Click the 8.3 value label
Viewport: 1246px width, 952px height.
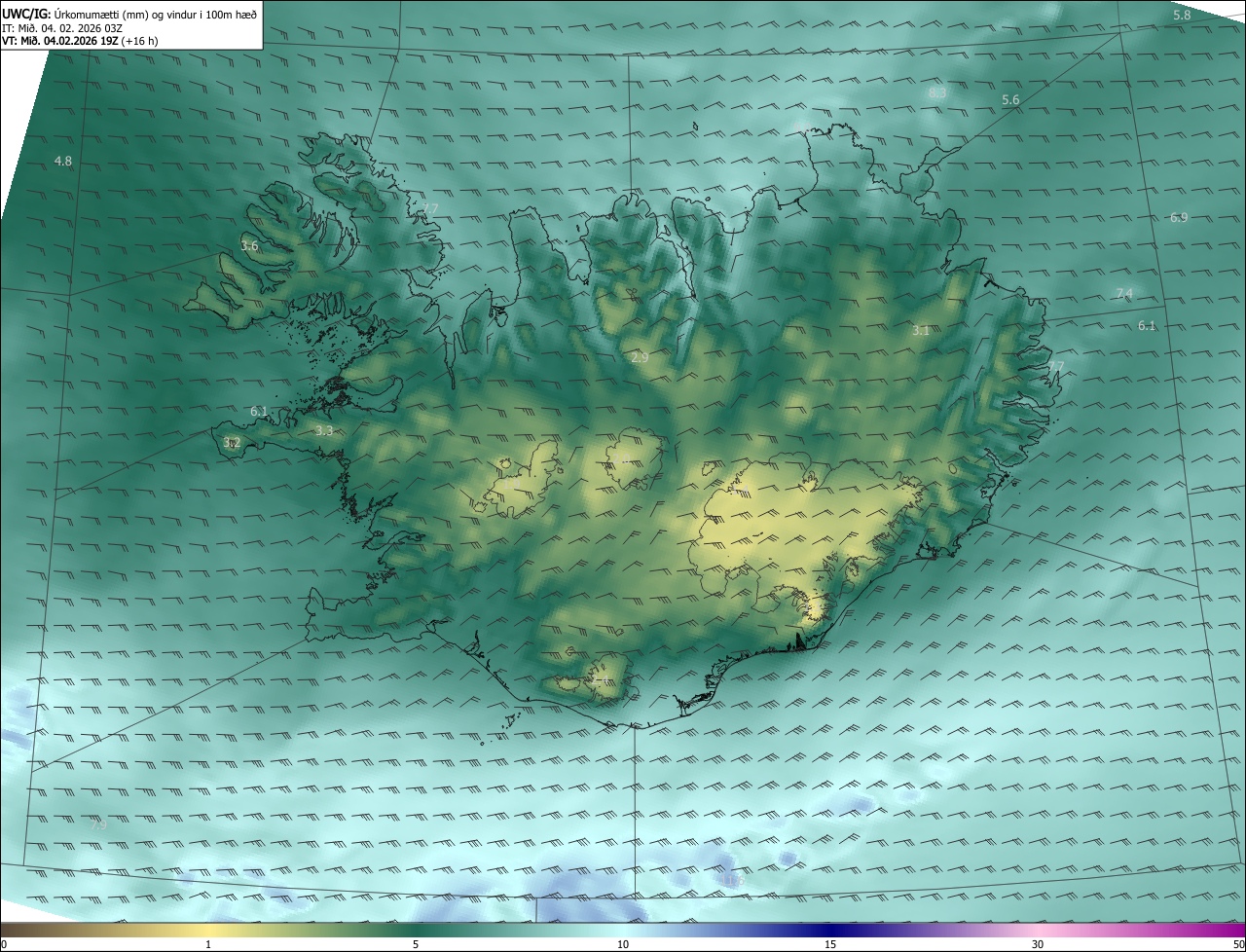click(x=937, y=92)
